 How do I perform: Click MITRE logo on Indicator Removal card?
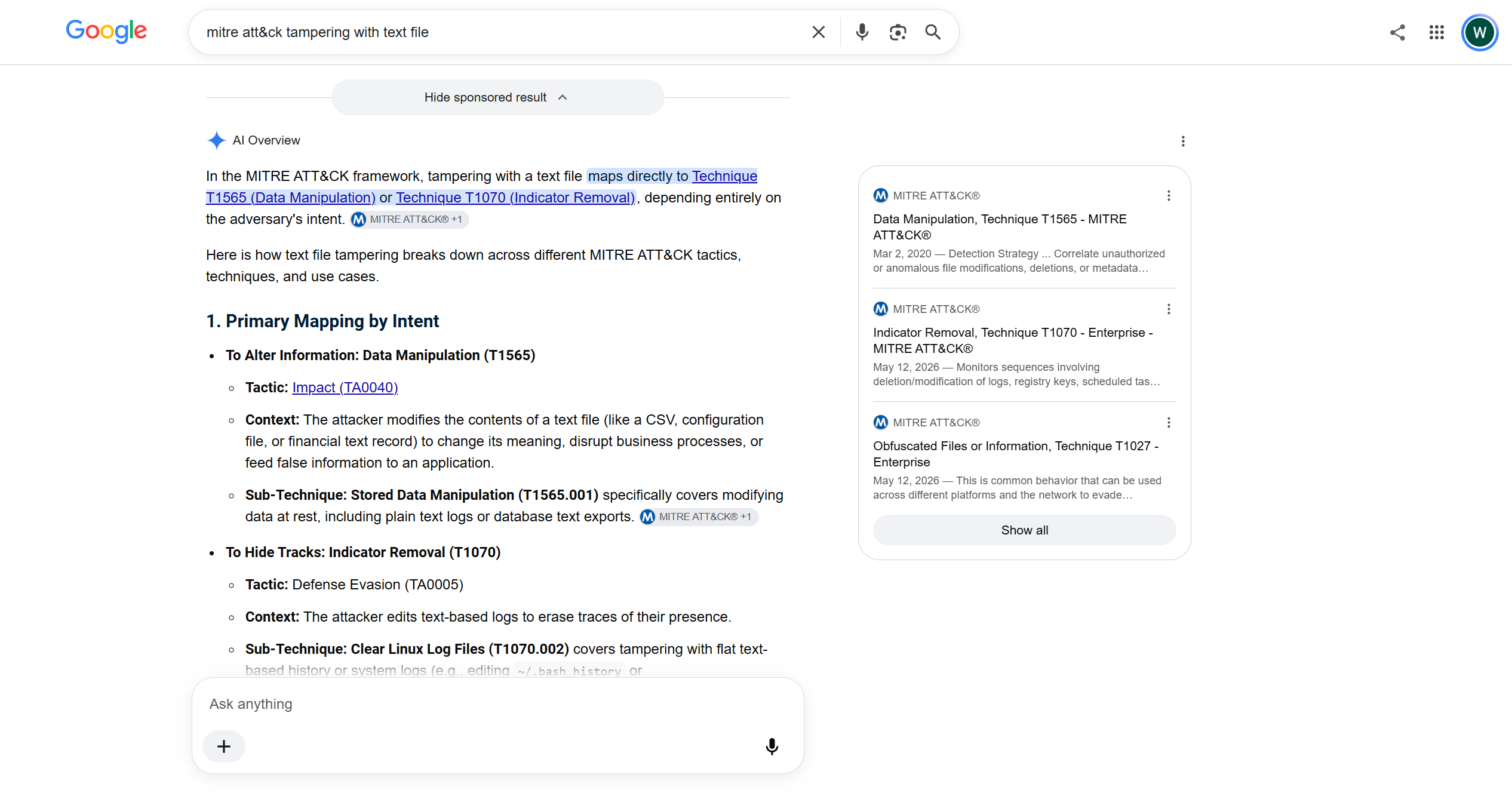click(881, 309)
